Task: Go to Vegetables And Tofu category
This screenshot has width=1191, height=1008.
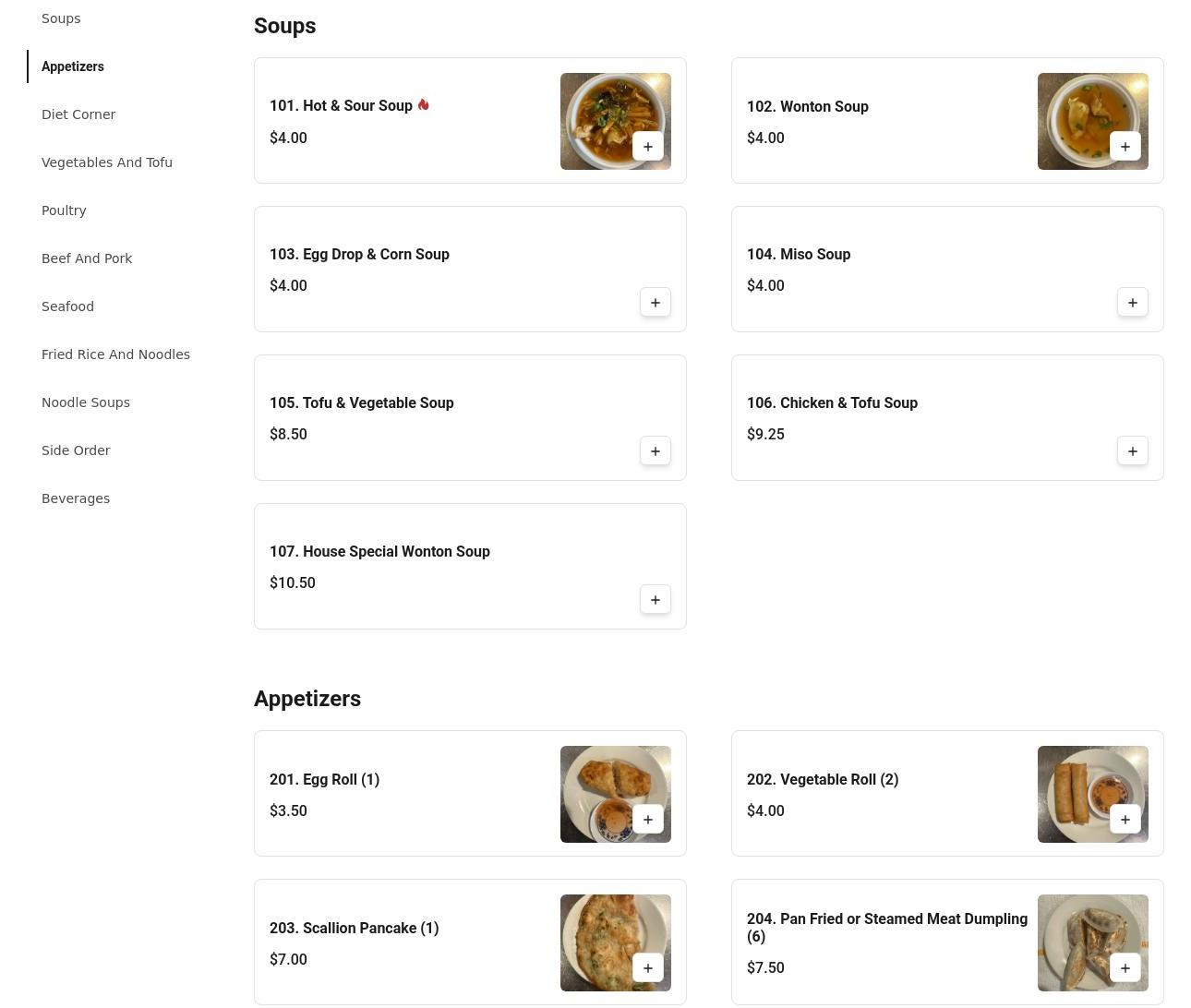Action: [x=107, y=162]
